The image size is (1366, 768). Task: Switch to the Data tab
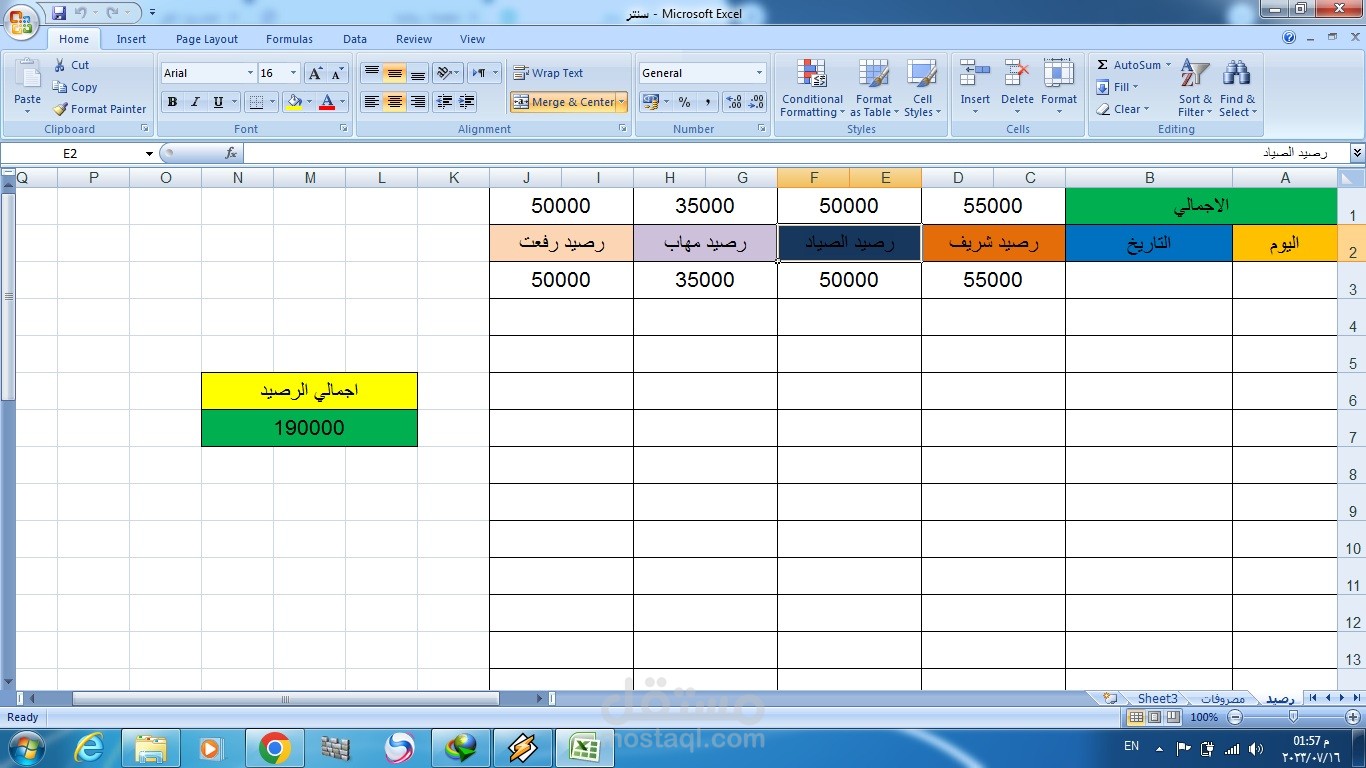click(x=355, y=39)
